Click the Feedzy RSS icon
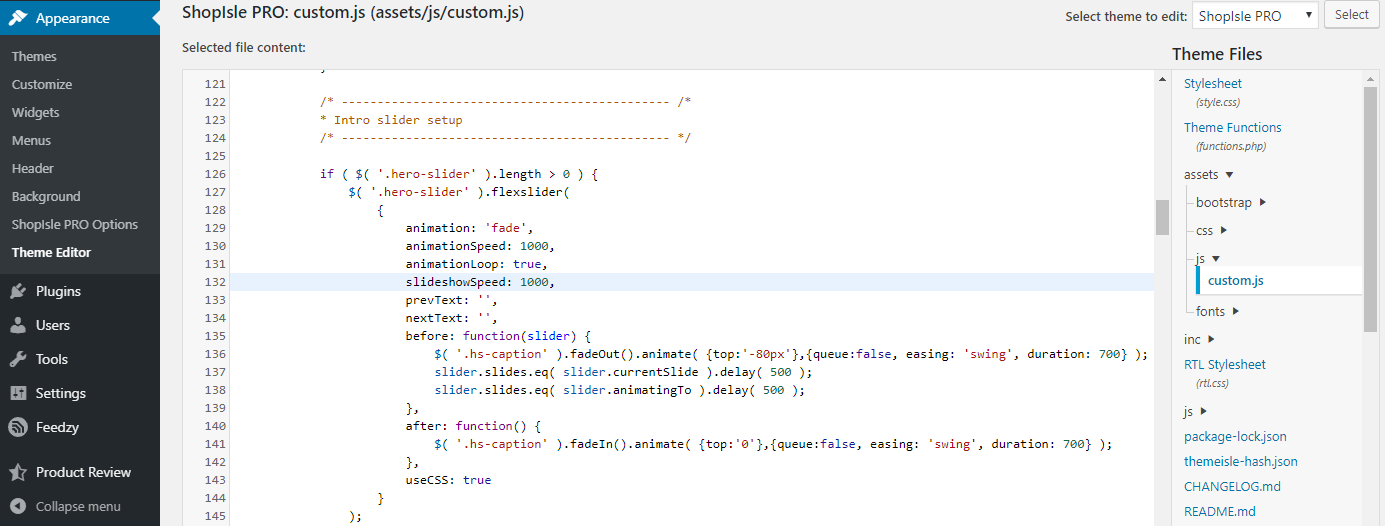 point(18,427)
